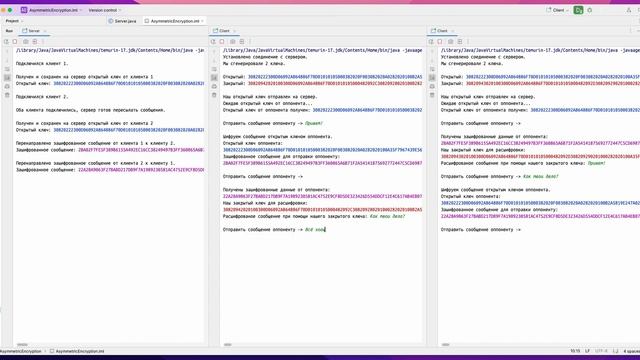
Task: Switch to the Server.java editor tab
Action: point(122,21)
